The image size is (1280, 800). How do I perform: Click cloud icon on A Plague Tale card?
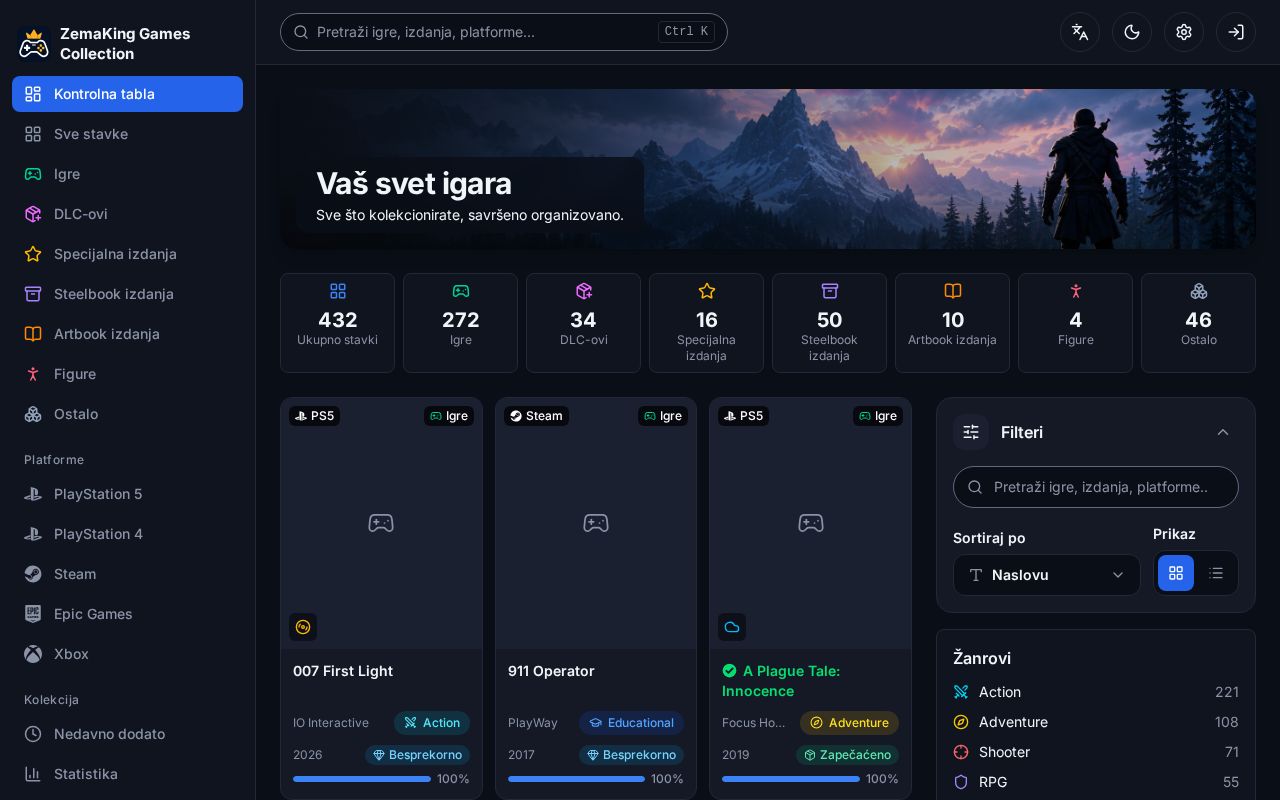click(732, 627)
